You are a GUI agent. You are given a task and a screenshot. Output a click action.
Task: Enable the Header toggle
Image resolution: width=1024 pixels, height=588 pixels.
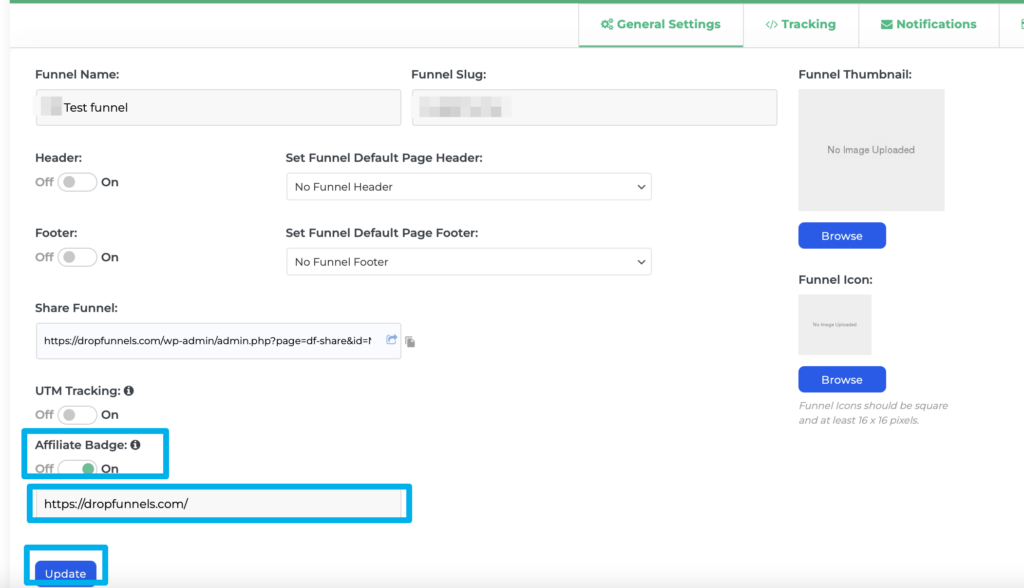point(77,182)
